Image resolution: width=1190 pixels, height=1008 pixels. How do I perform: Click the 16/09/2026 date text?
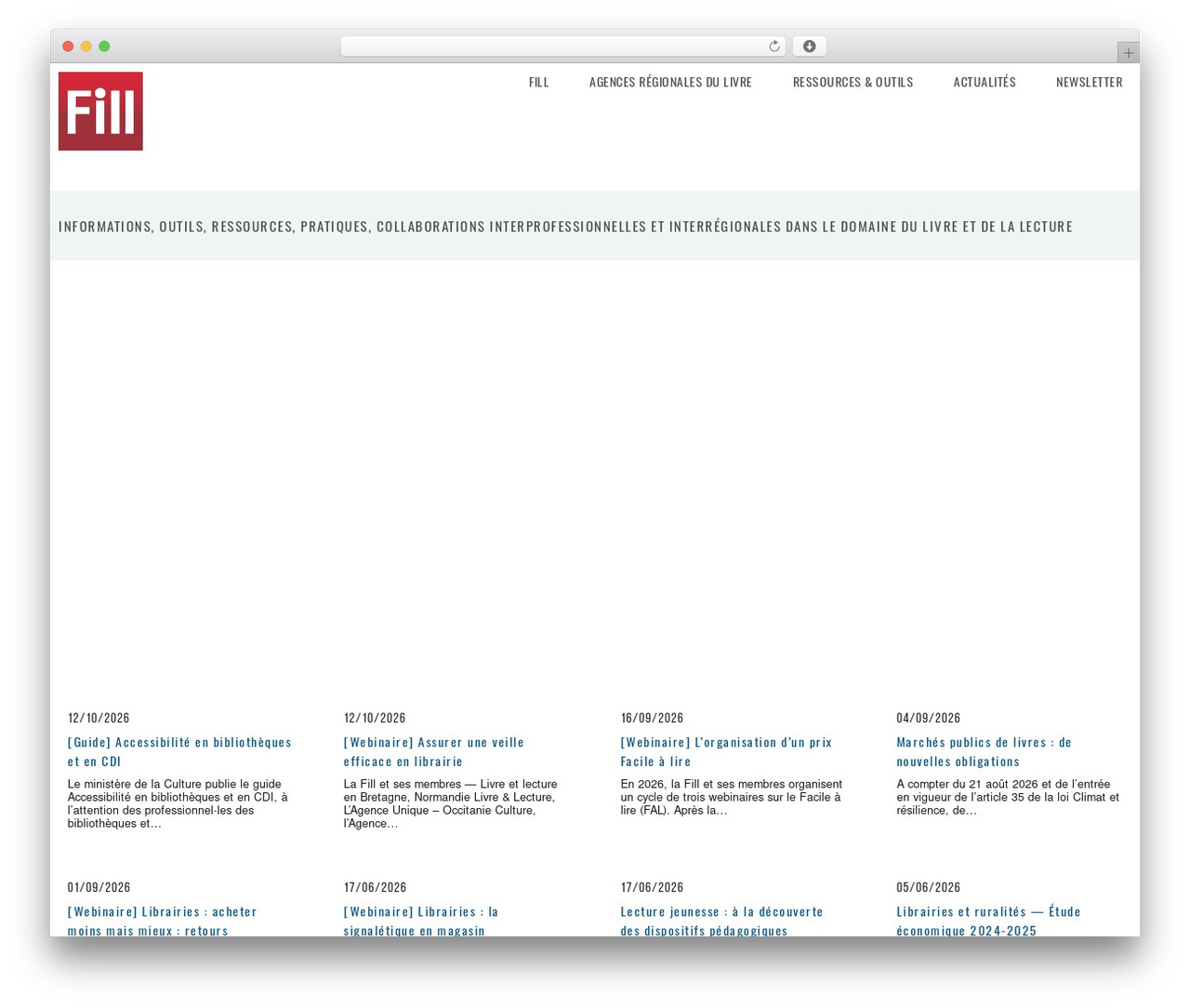[652, 718]
